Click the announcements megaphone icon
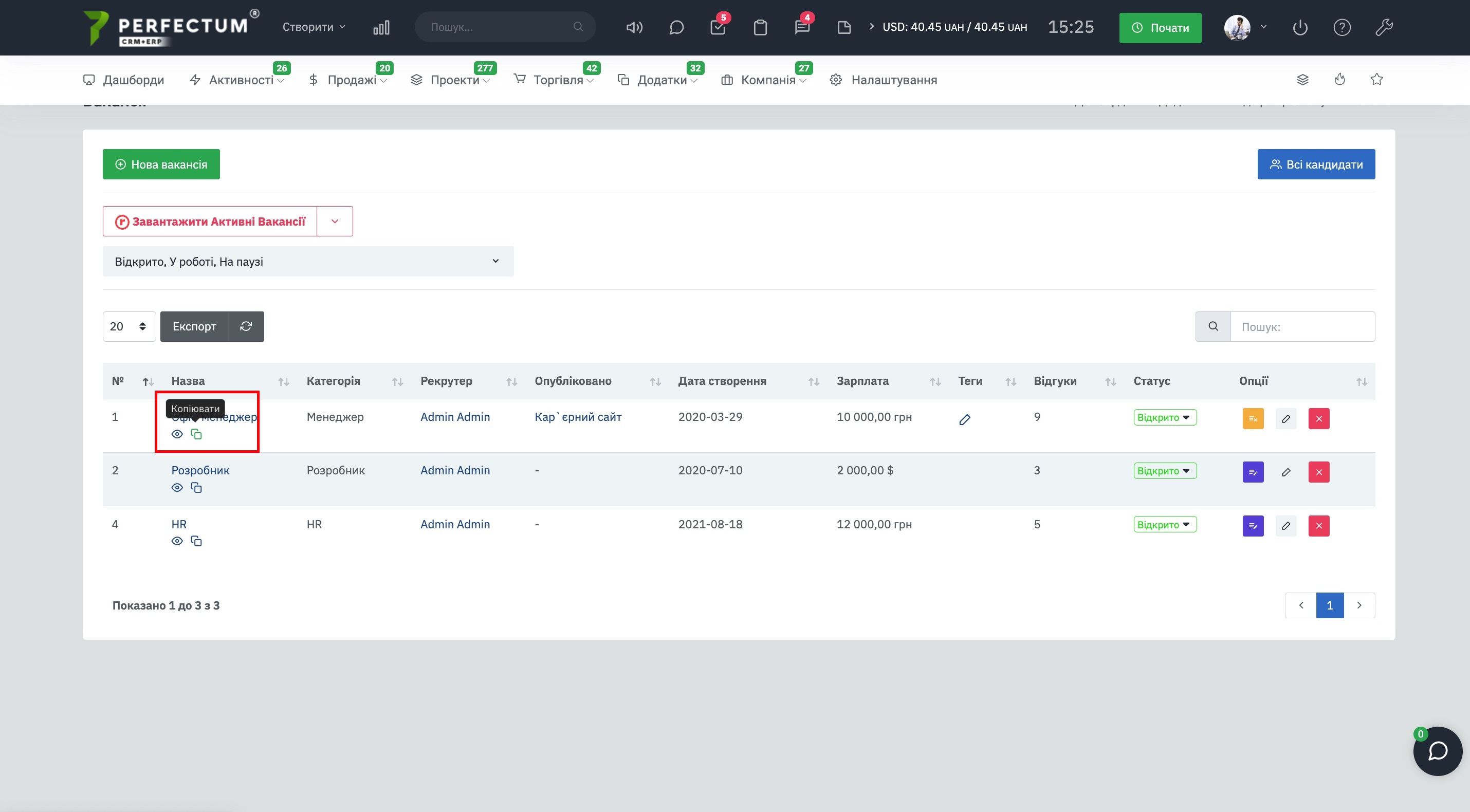Viewport: 1470px width, 812px height. click(634, 27)
